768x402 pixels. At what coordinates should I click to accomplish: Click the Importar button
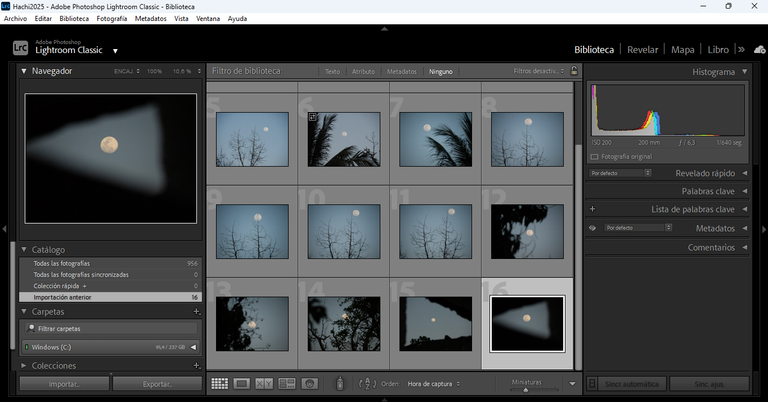[64, 384]
